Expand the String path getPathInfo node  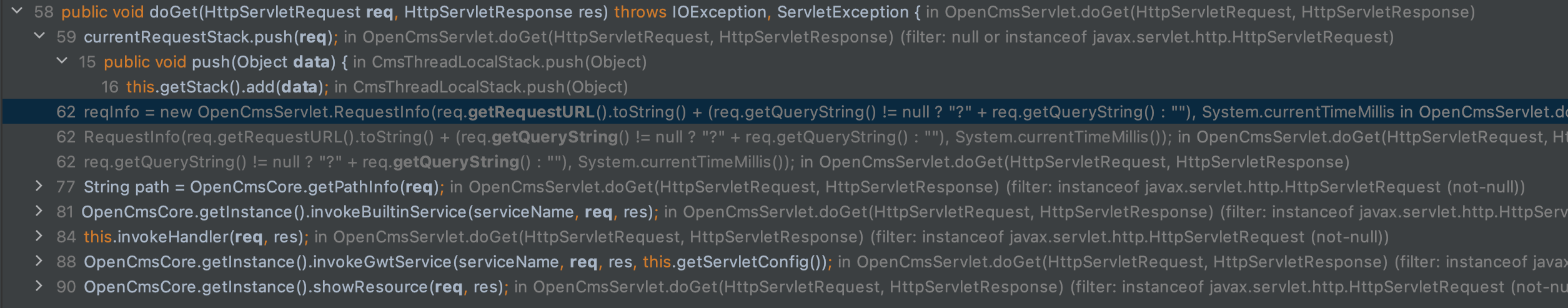(39, 186)
